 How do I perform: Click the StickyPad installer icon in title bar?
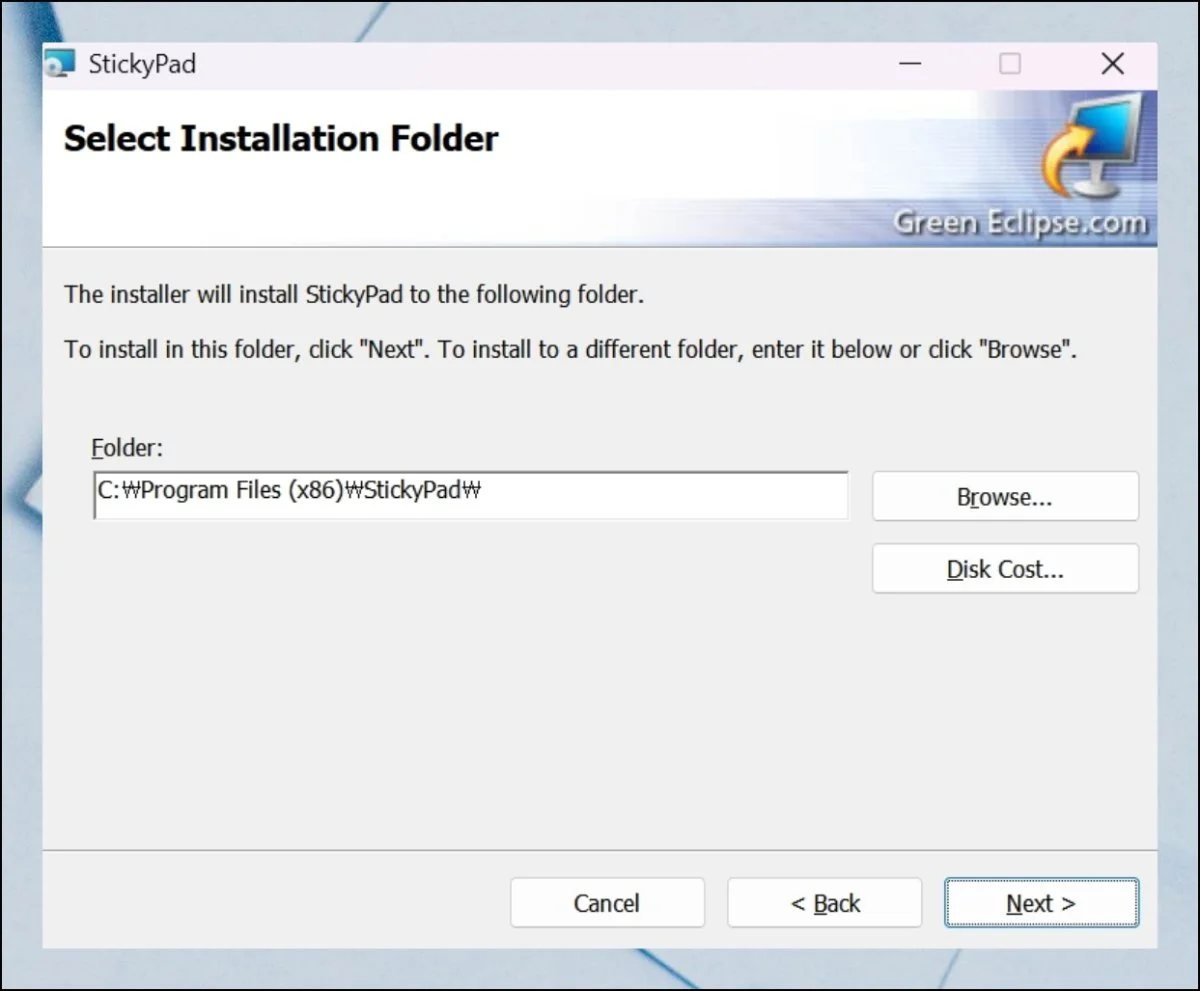pyautogui.click(x=61, y=65)
